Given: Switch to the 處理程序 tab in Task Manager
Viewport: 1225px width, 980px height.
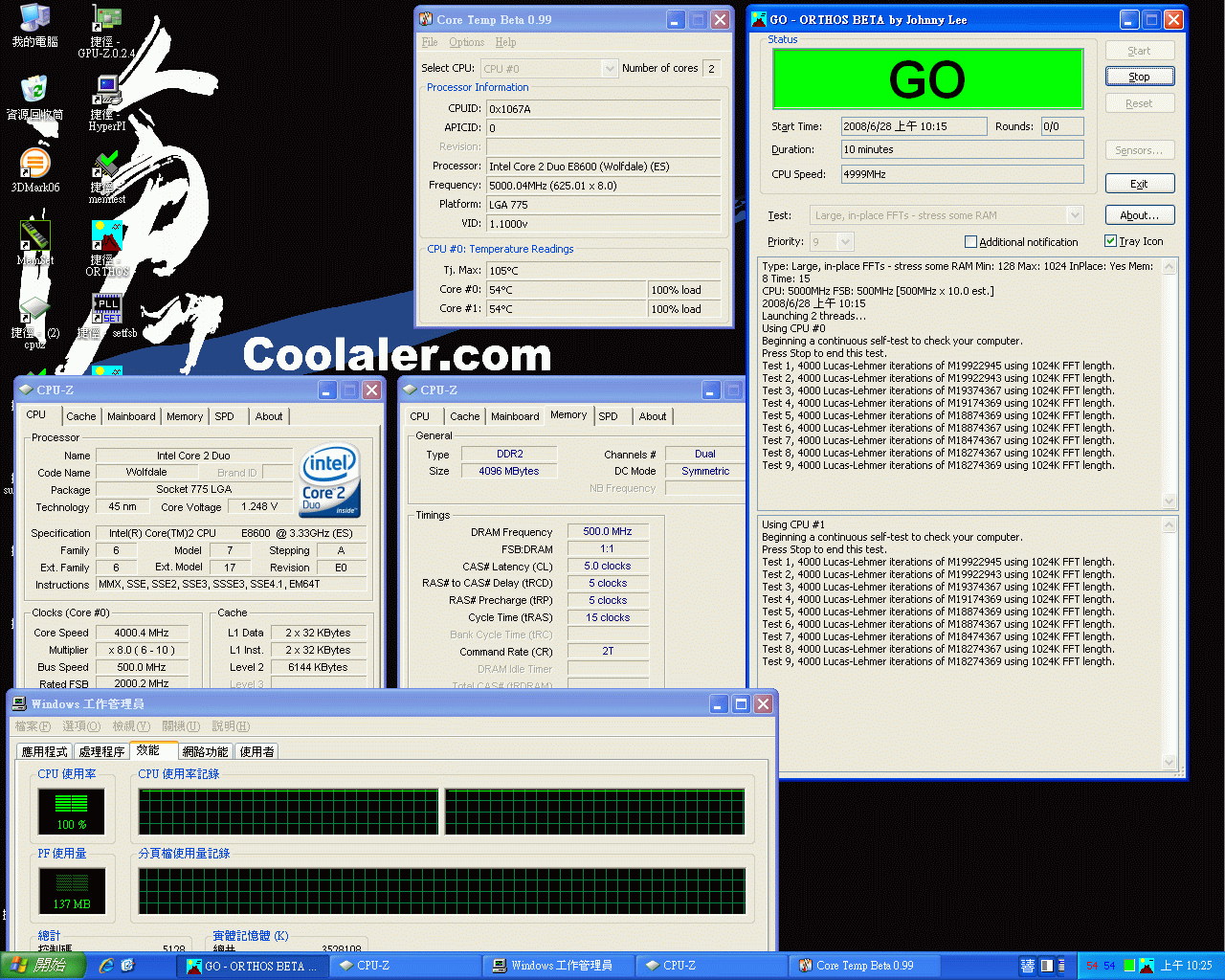Looking at the screenshot, I should pyautogui.click(x=100, y=751).
